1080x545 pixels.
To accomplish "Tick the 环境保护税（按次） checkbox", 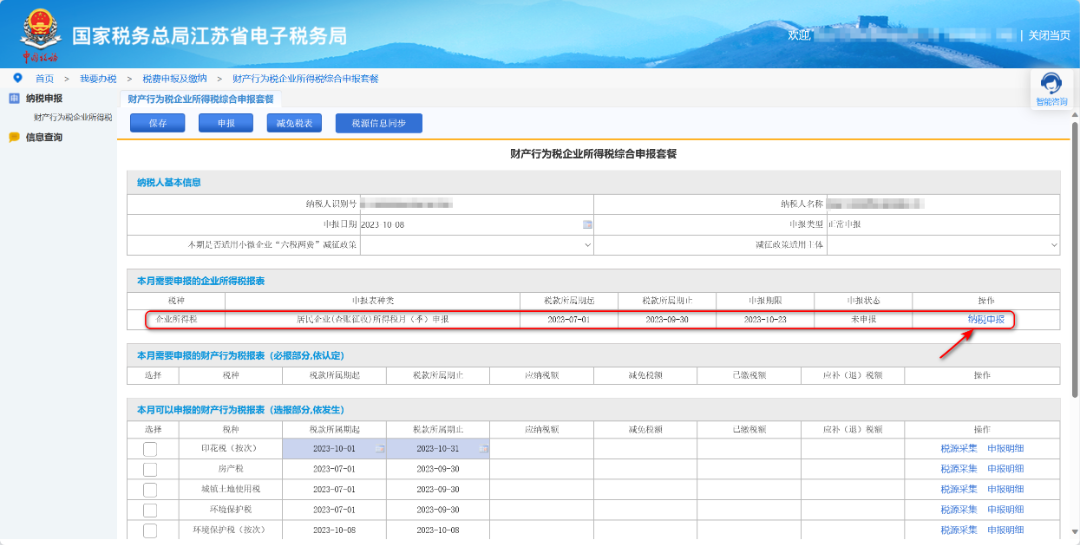I will 150,531.
